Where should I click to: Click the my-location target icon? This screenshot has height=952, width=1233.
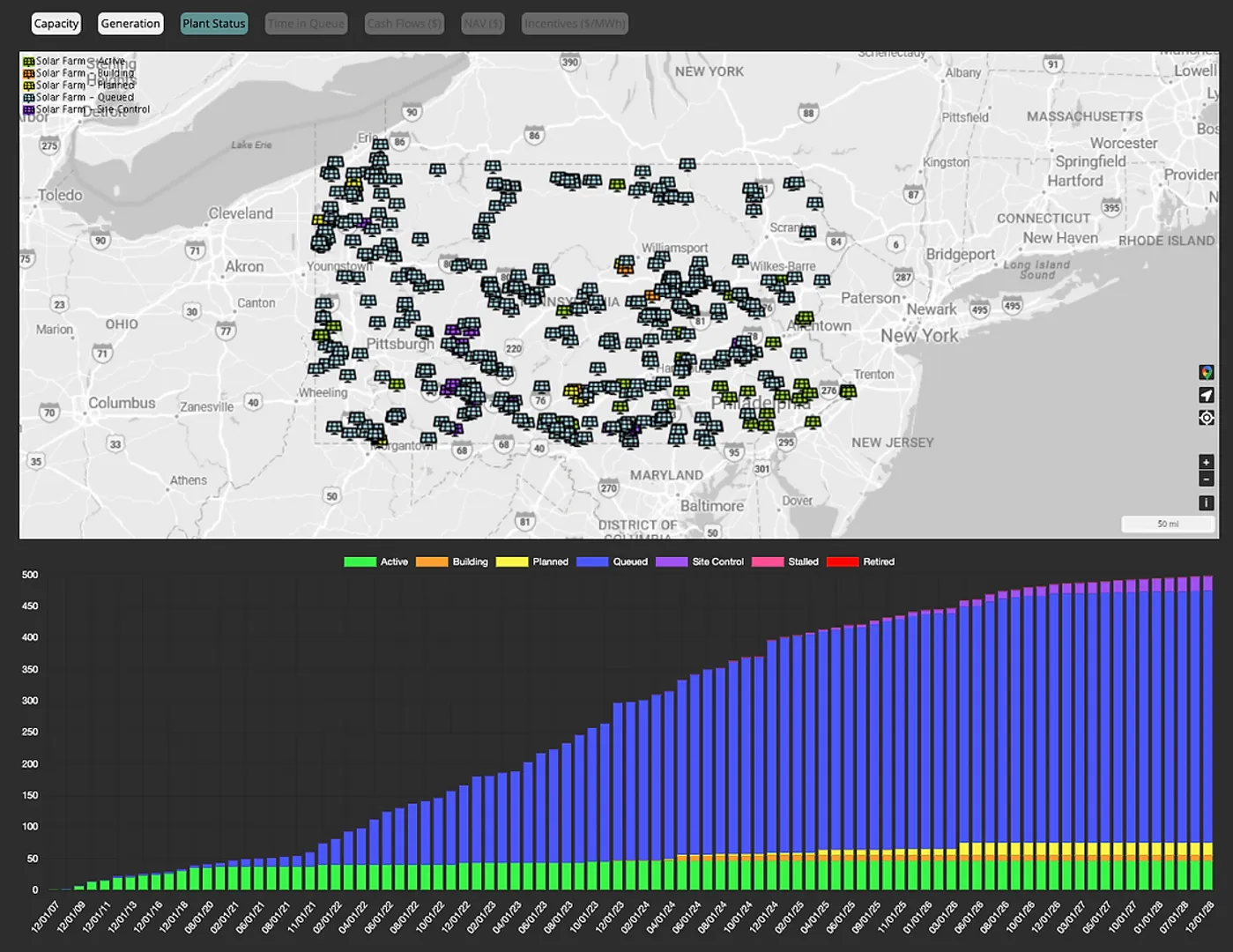1206,417
